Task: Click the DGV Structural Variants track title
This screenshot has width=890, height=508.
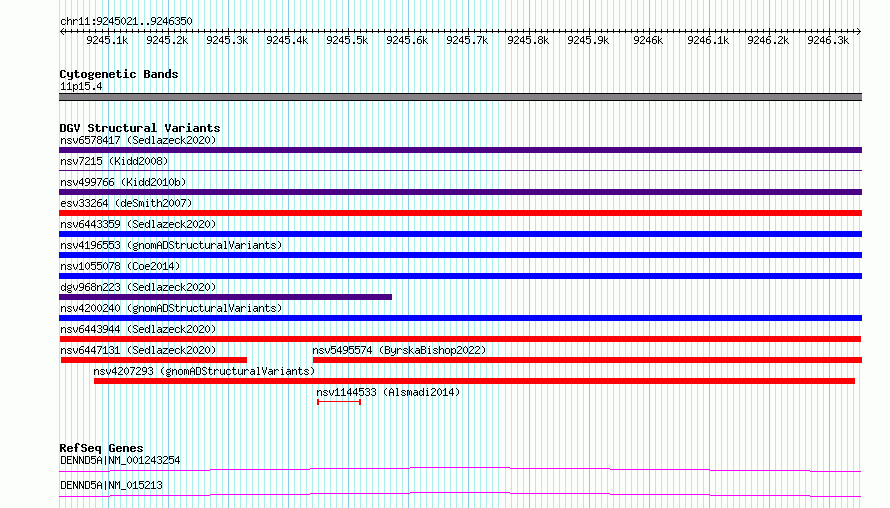Action: pos(140,128)
